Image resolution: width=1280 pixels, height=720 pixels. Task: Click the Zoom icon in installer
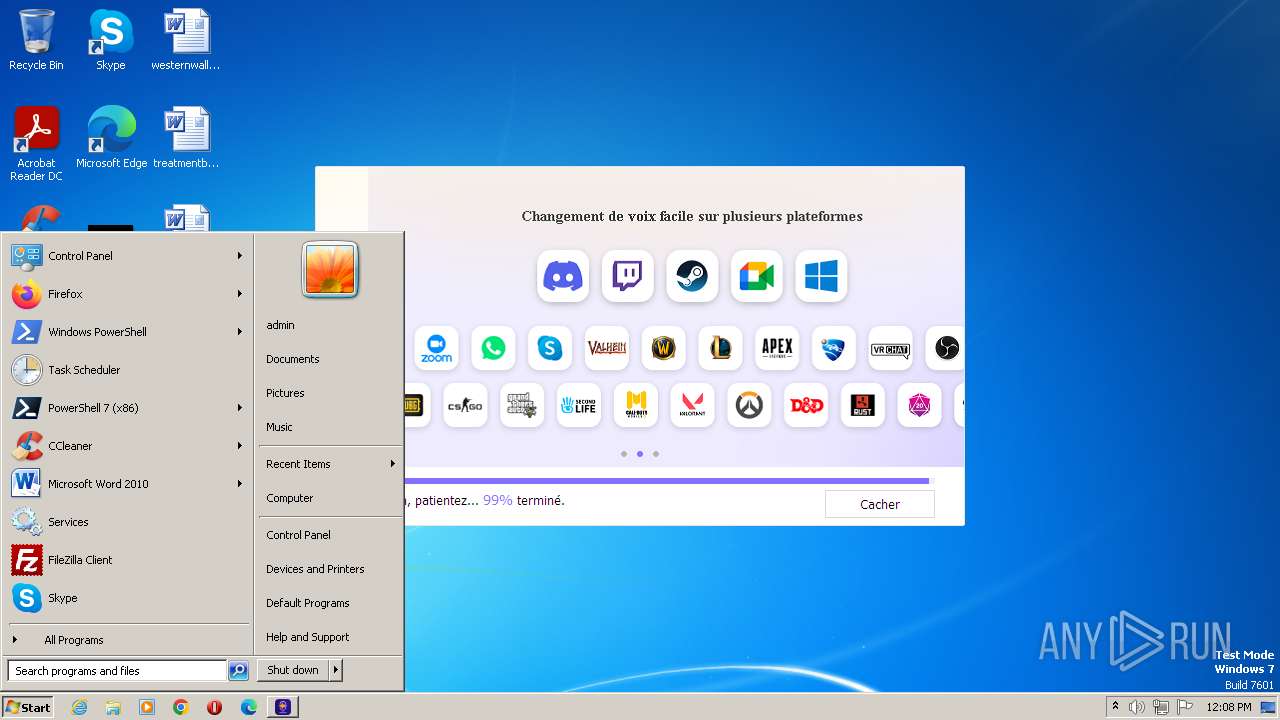coord(436,348)
